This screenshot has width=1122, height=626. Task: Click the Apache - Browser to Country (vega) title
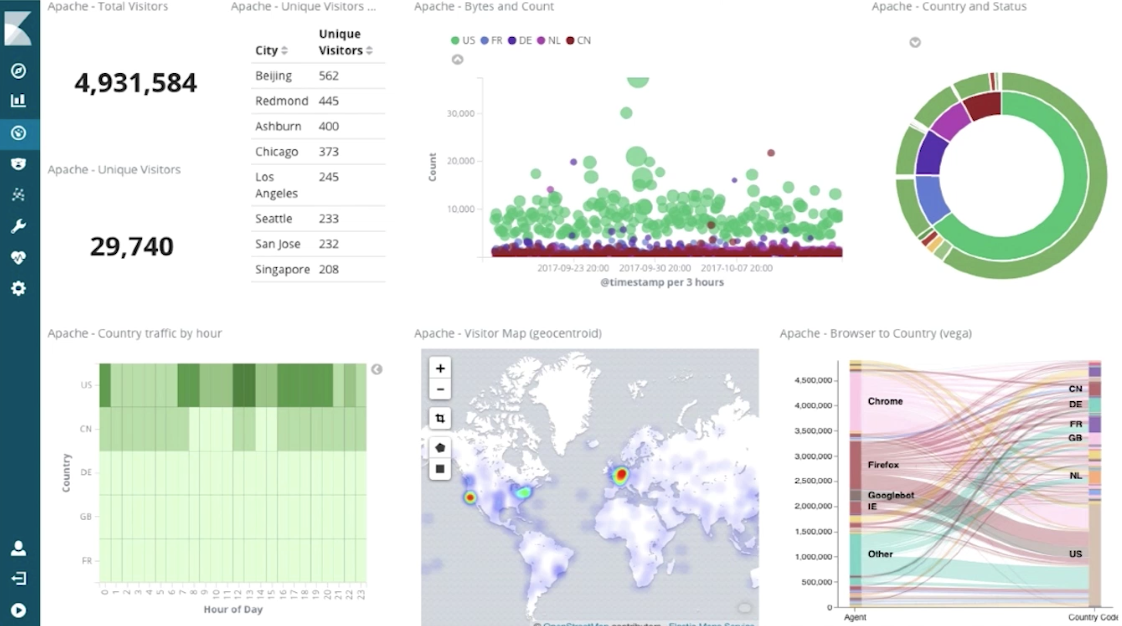(x=876, y=333)
